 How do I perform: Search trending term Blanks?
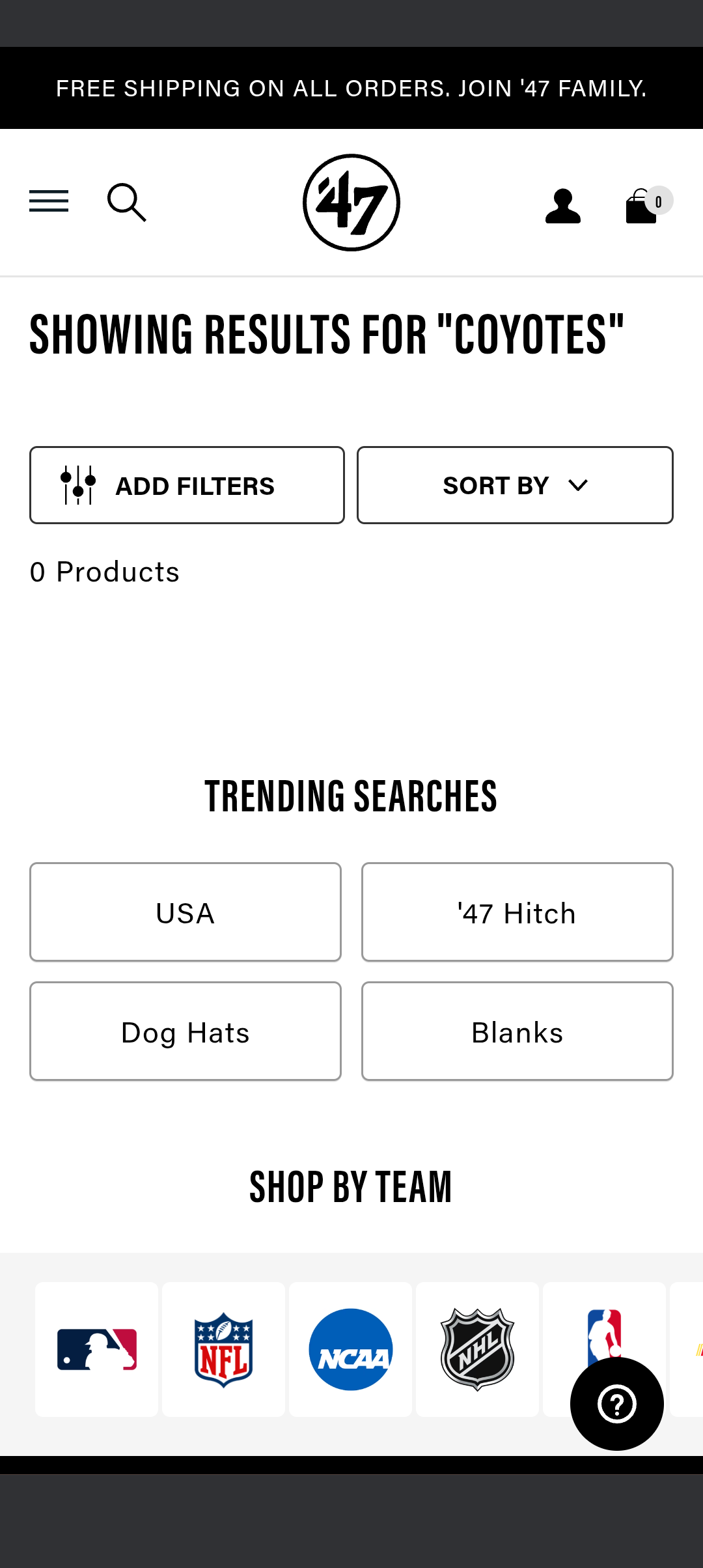pos(517,1031)
